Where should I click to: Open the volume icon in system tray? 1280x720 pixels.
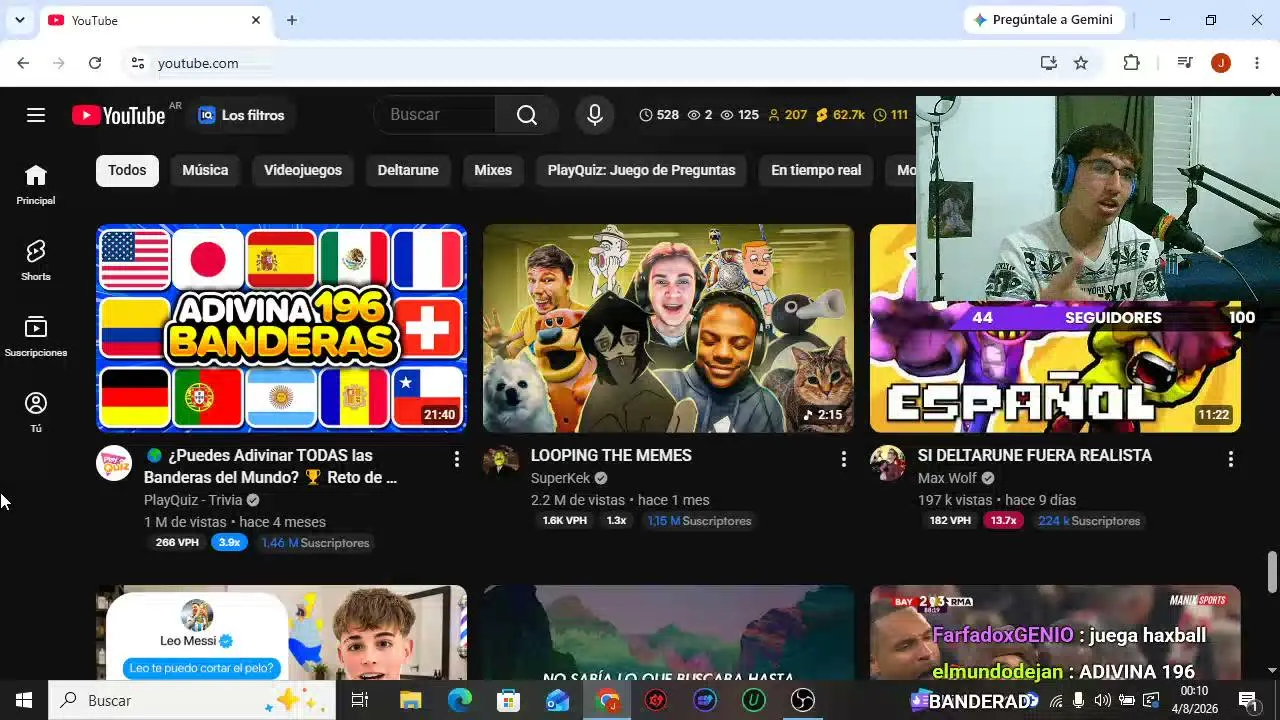click(1103, 700)
